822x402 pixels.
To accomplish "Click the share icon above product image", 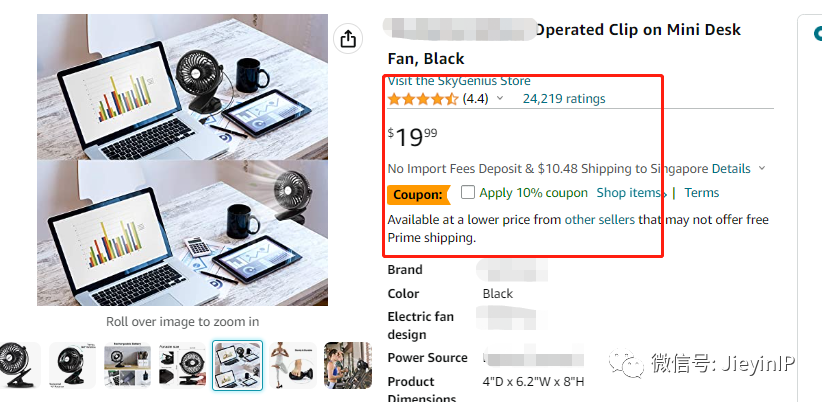I will (x=347, y=39).
